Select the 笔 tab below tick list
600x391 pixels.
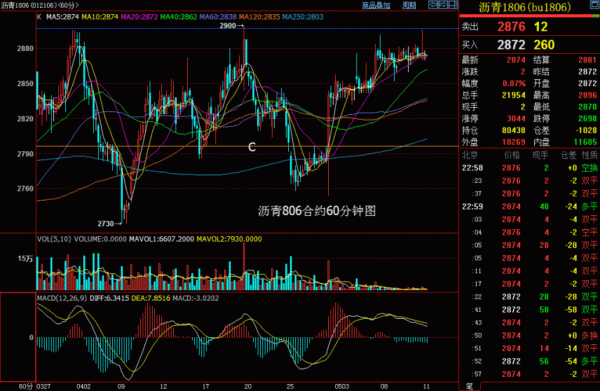[469, 386]
